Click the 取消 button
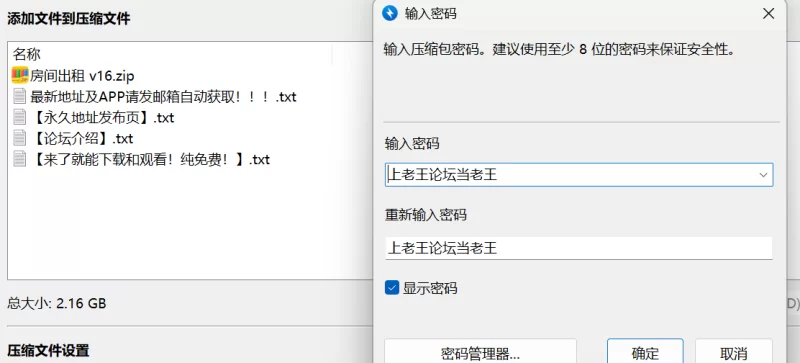 pos(734,352)
